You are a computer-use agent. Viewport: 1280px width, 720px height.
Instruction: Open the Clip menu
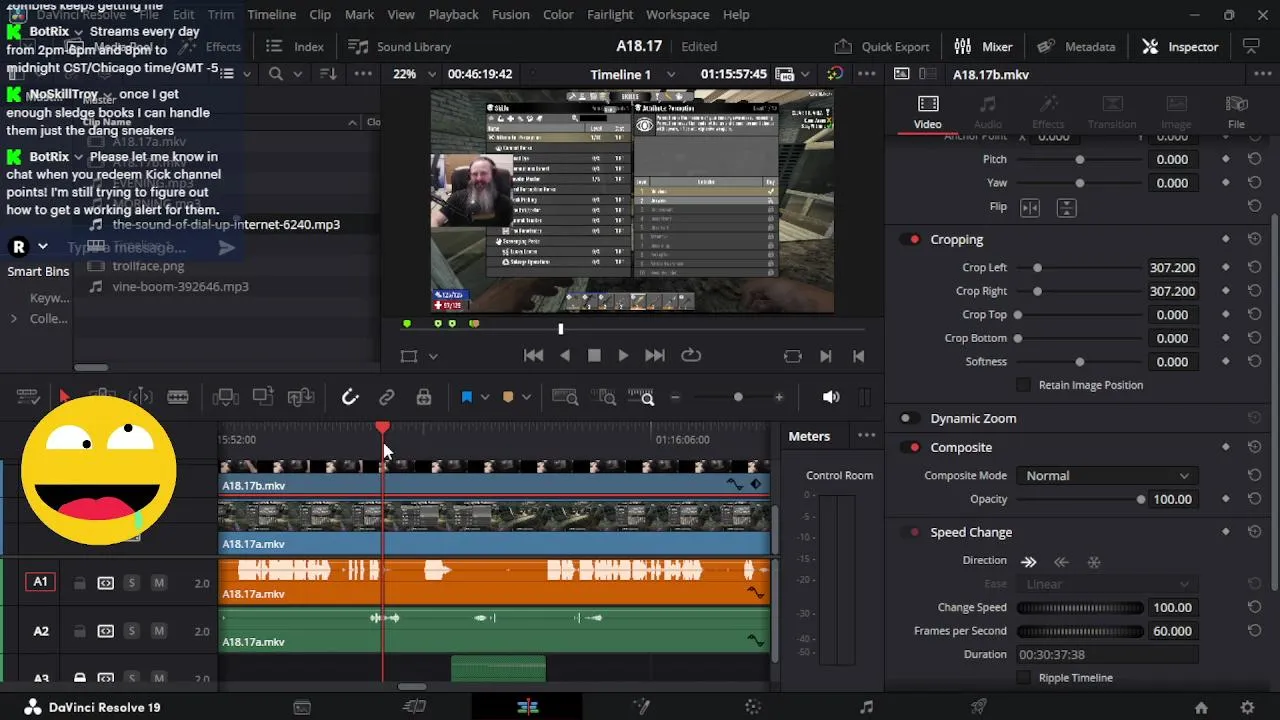point(320,15)
